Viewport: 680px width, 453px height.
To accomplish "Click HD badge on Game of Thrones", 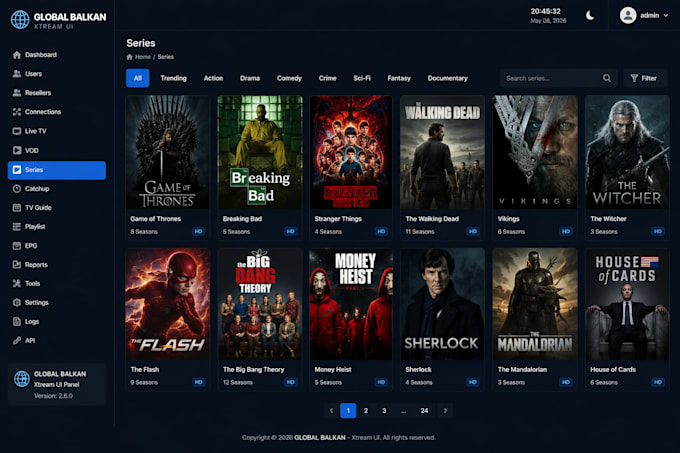I will point(198,231).
